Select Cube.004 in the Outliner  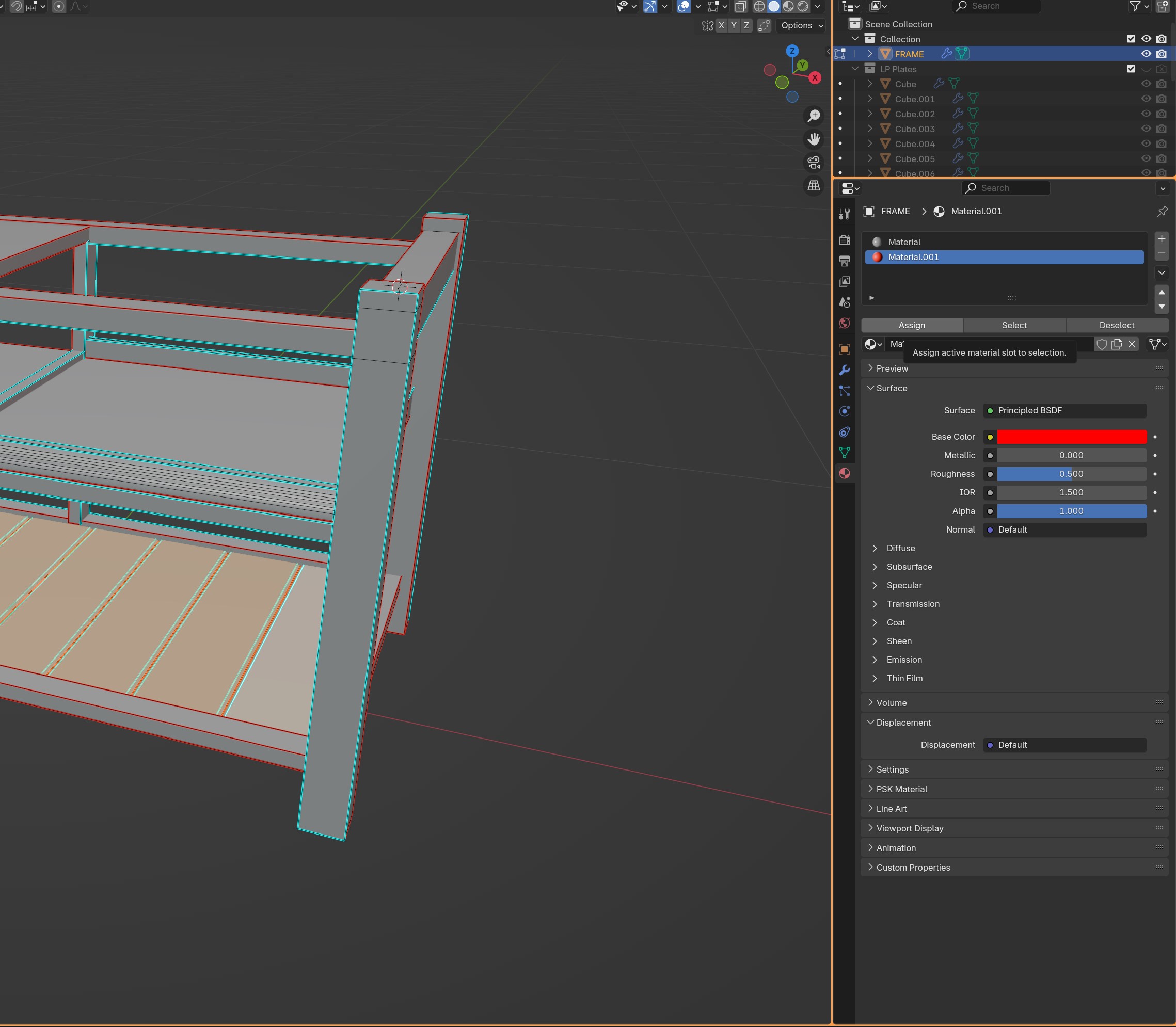pos(915,144)
